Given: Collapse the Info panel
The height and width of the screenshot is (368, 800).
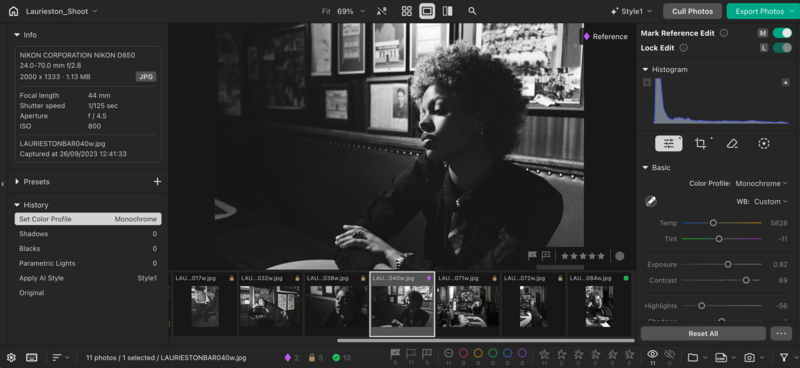Looking at the screenshot, I should click(17, 35).
